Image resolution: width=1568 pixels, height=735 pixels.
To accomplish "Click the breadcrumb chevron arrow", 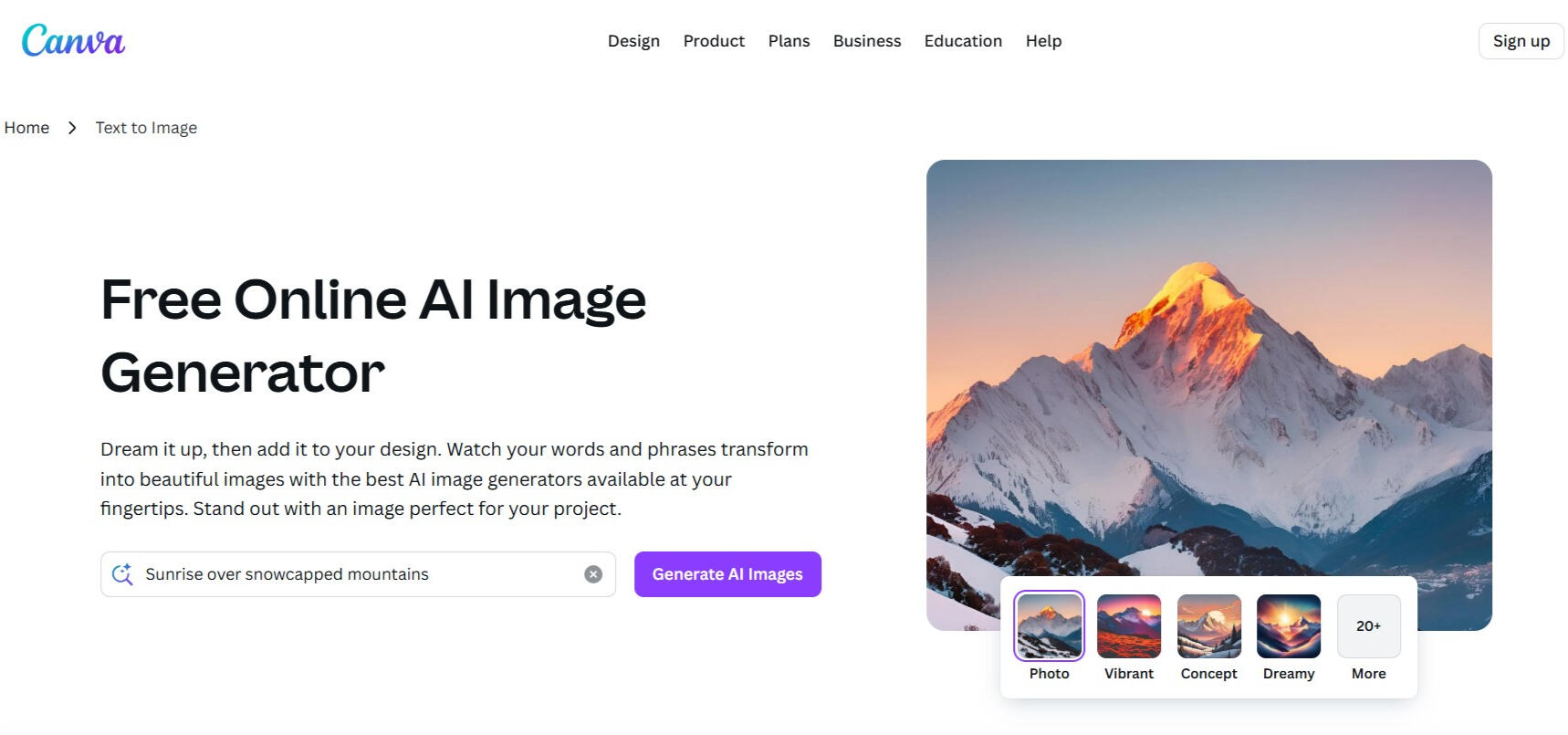I will [72, 128].
